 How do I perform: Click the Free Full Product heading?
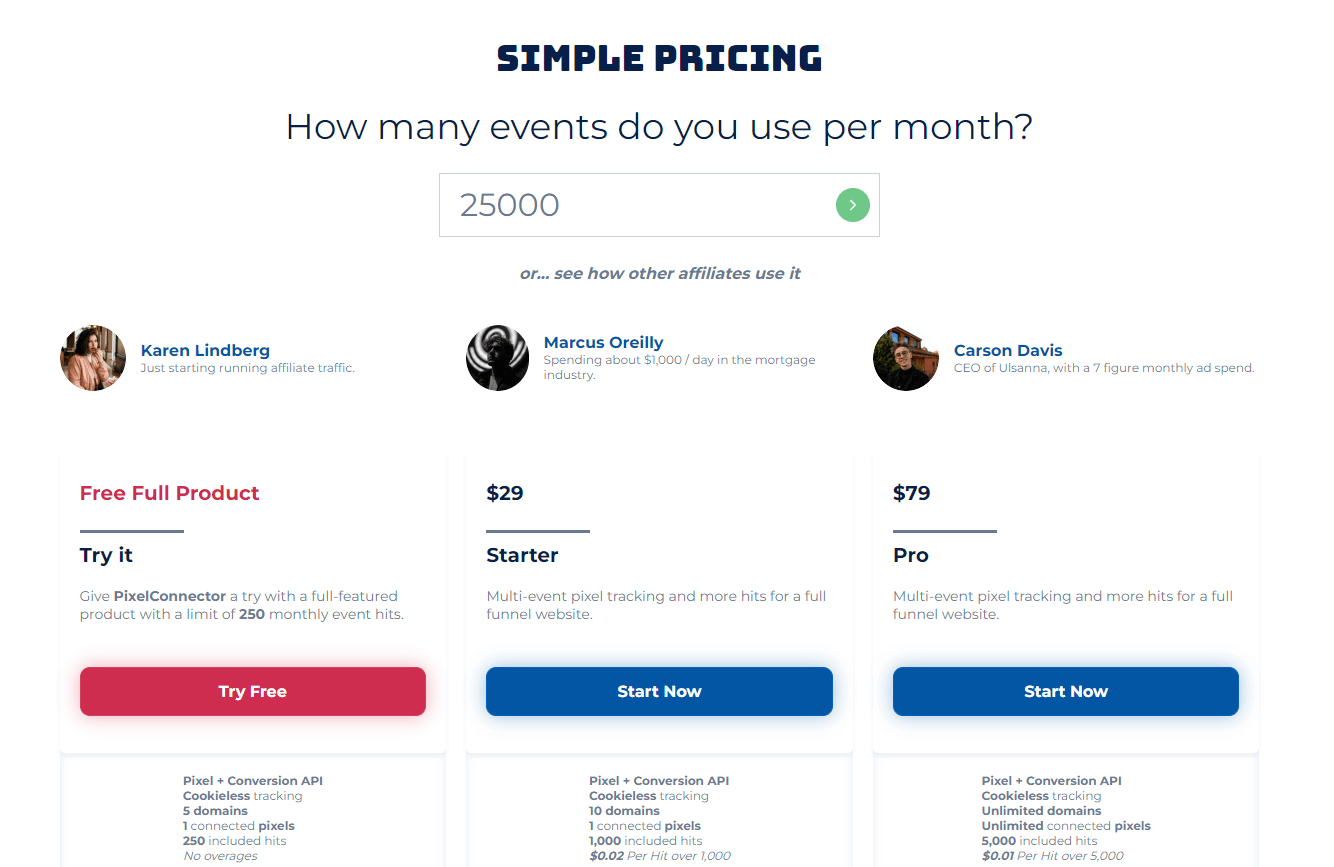click(x=169, y=493)
